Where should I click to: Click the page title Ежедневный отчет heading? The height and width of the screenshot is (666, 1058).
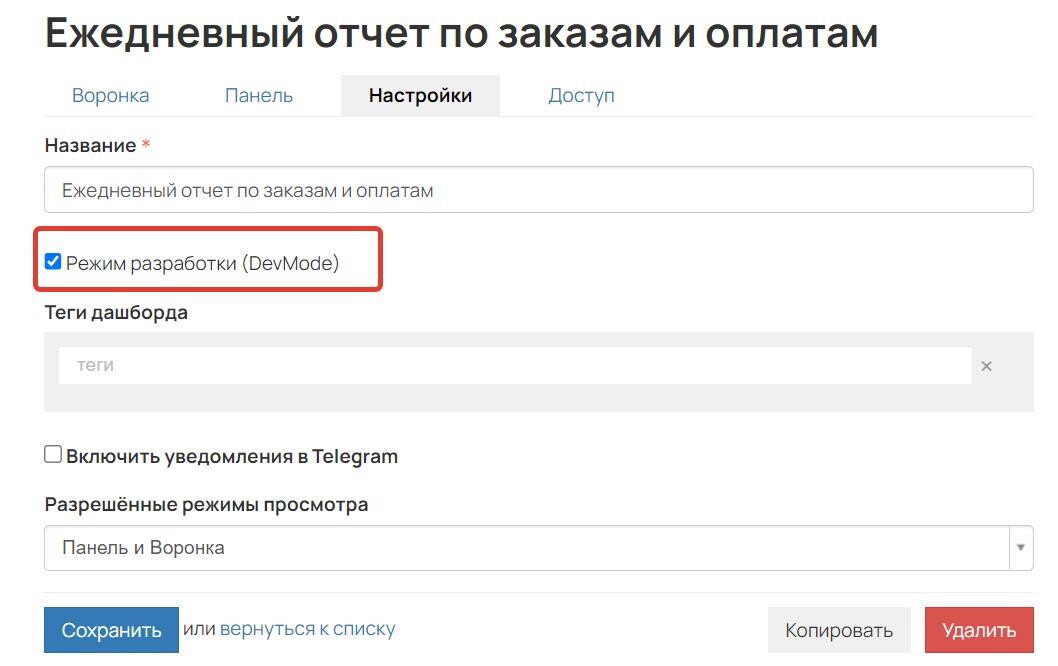[x=462, y=32]
